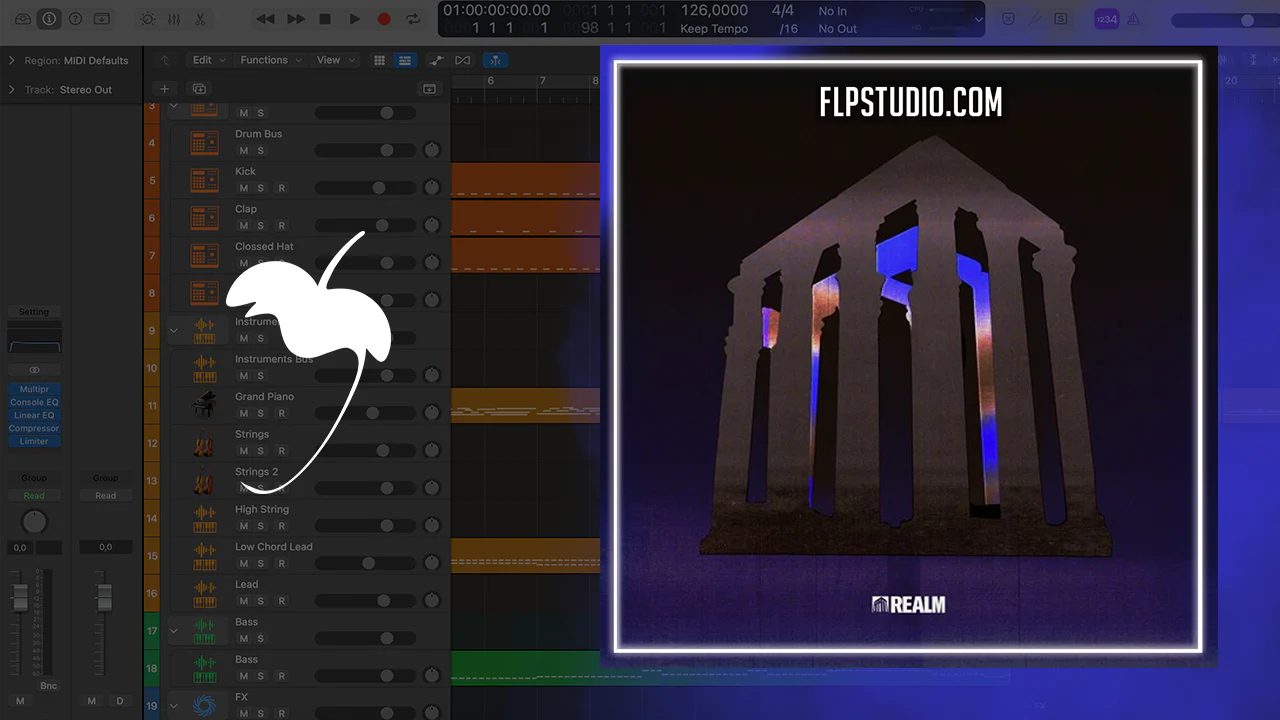This screenshot has width=1280, height=720.
Task: Toggle the metronome
Action: (x=1133, y=19)
